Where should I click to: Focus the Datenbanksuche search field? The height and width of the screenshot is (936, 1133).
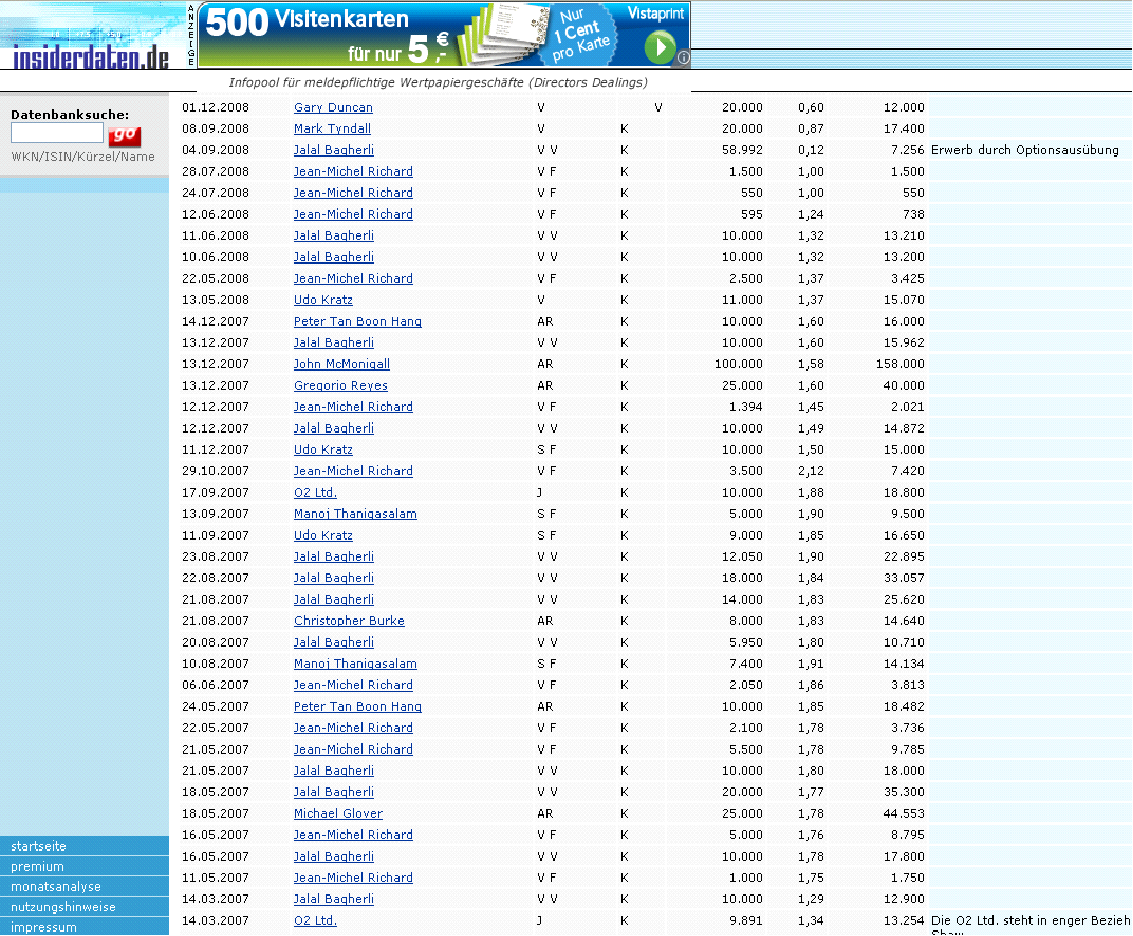[x=58, y=133]
